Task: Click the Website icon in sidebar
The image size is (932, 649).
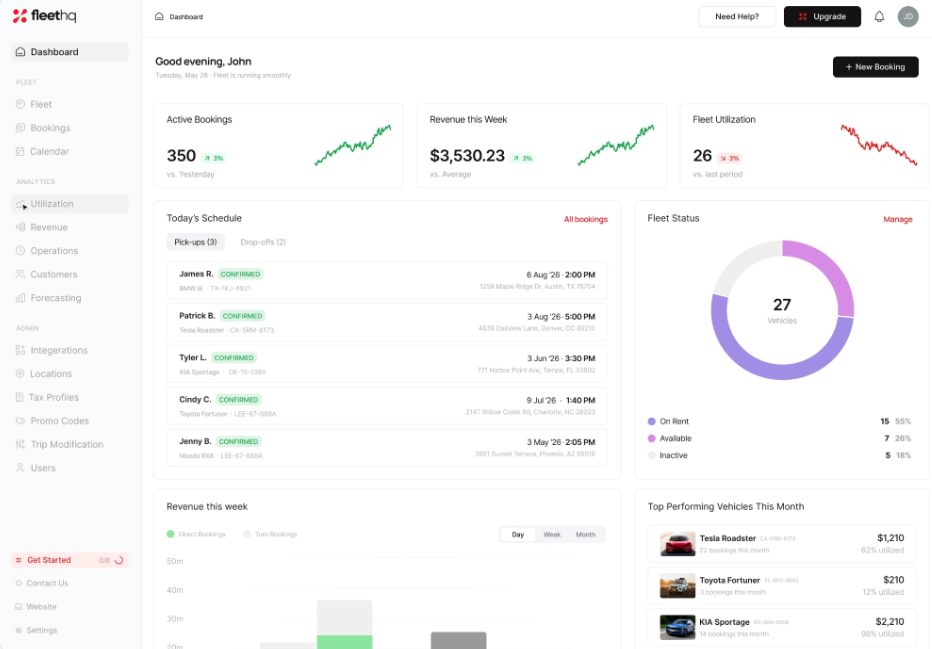Action: (x=18, y=607)
